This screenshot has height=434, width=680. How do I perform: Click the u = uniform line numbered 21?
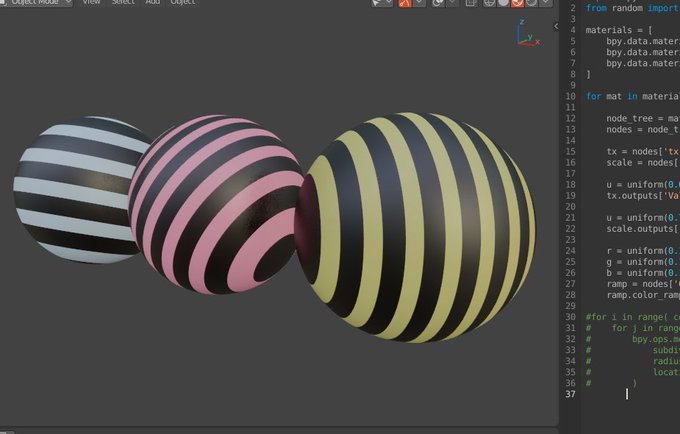click(x=643, y=218)
